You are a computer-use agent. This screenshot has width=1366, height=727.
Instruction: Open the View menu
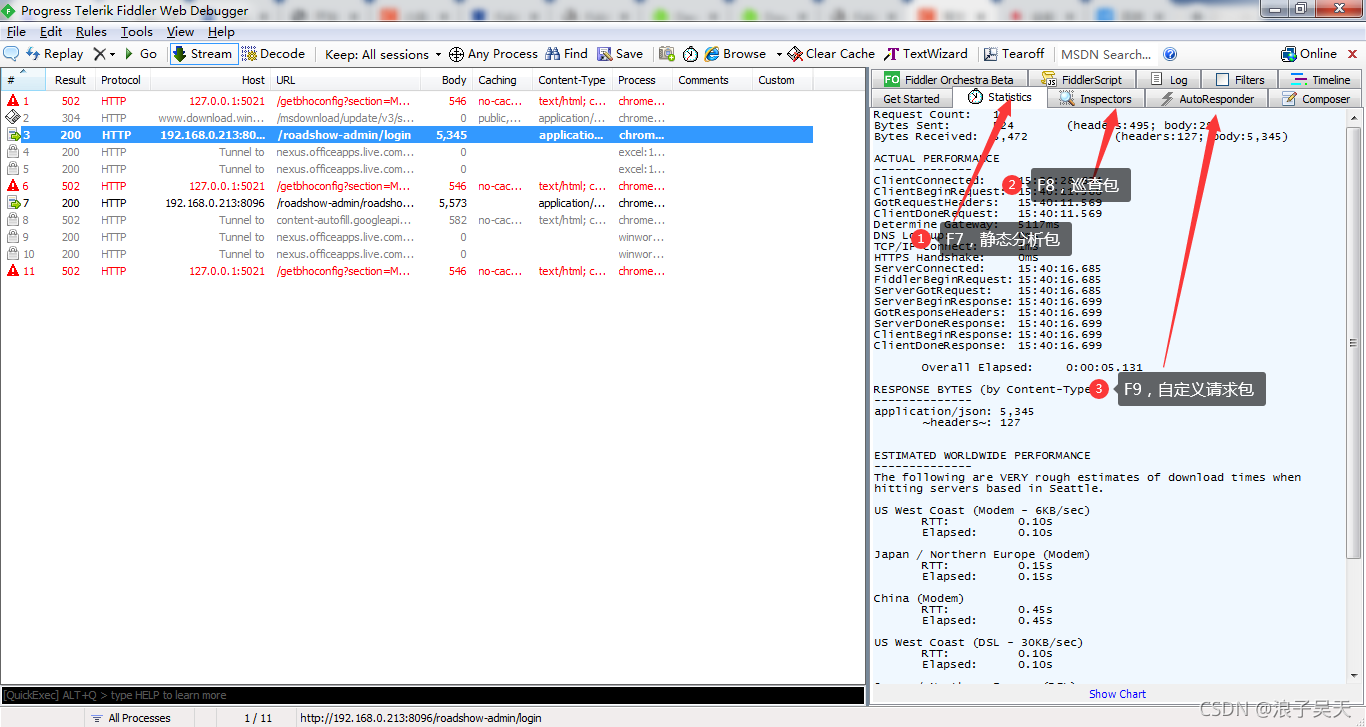click(x=180, y=32)
